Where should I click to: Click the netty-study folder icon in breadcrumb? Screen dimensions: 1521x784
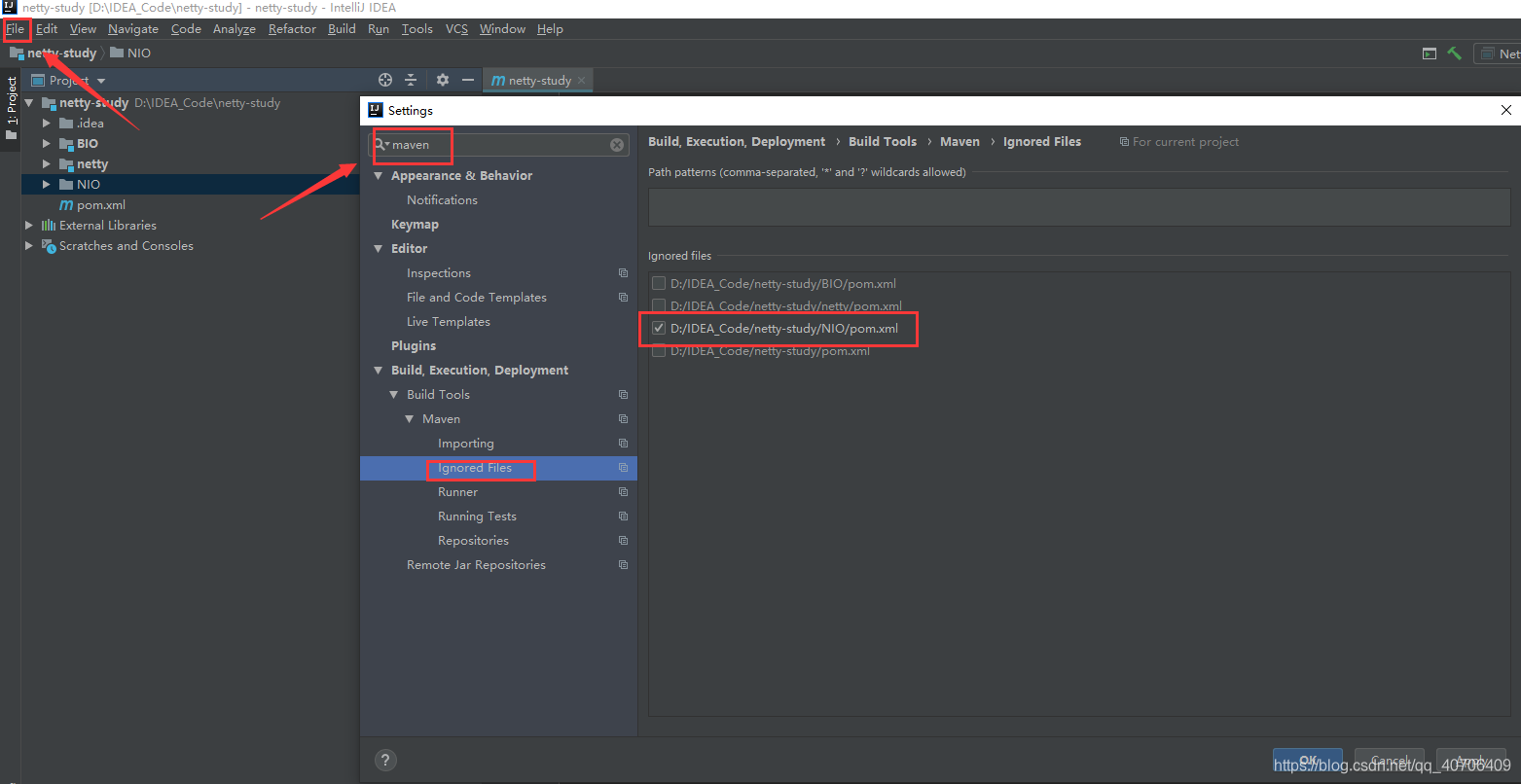(x=17, y=53)
